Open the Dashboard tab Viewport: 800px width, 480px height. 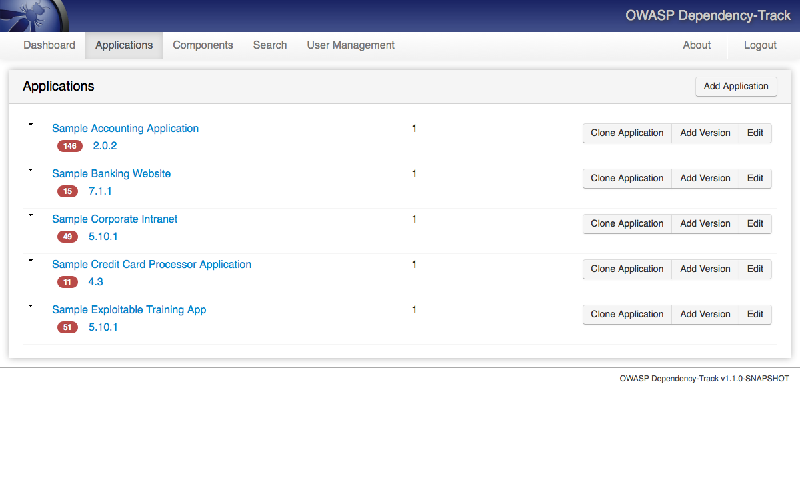(x=49, y=45)
